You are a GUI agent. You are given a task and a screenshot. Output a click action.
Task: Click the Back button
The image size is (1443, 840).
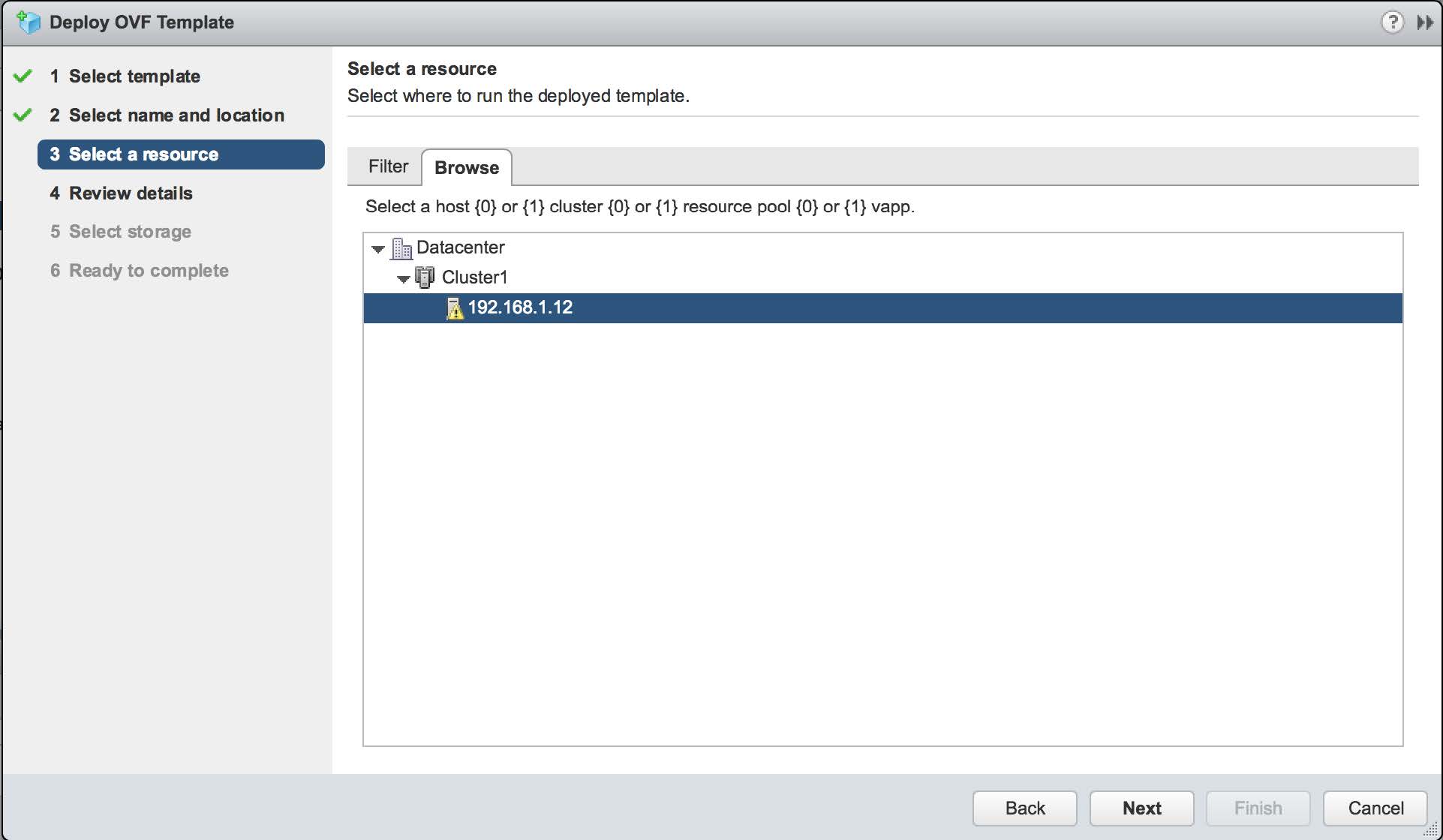coord(1024,808)
